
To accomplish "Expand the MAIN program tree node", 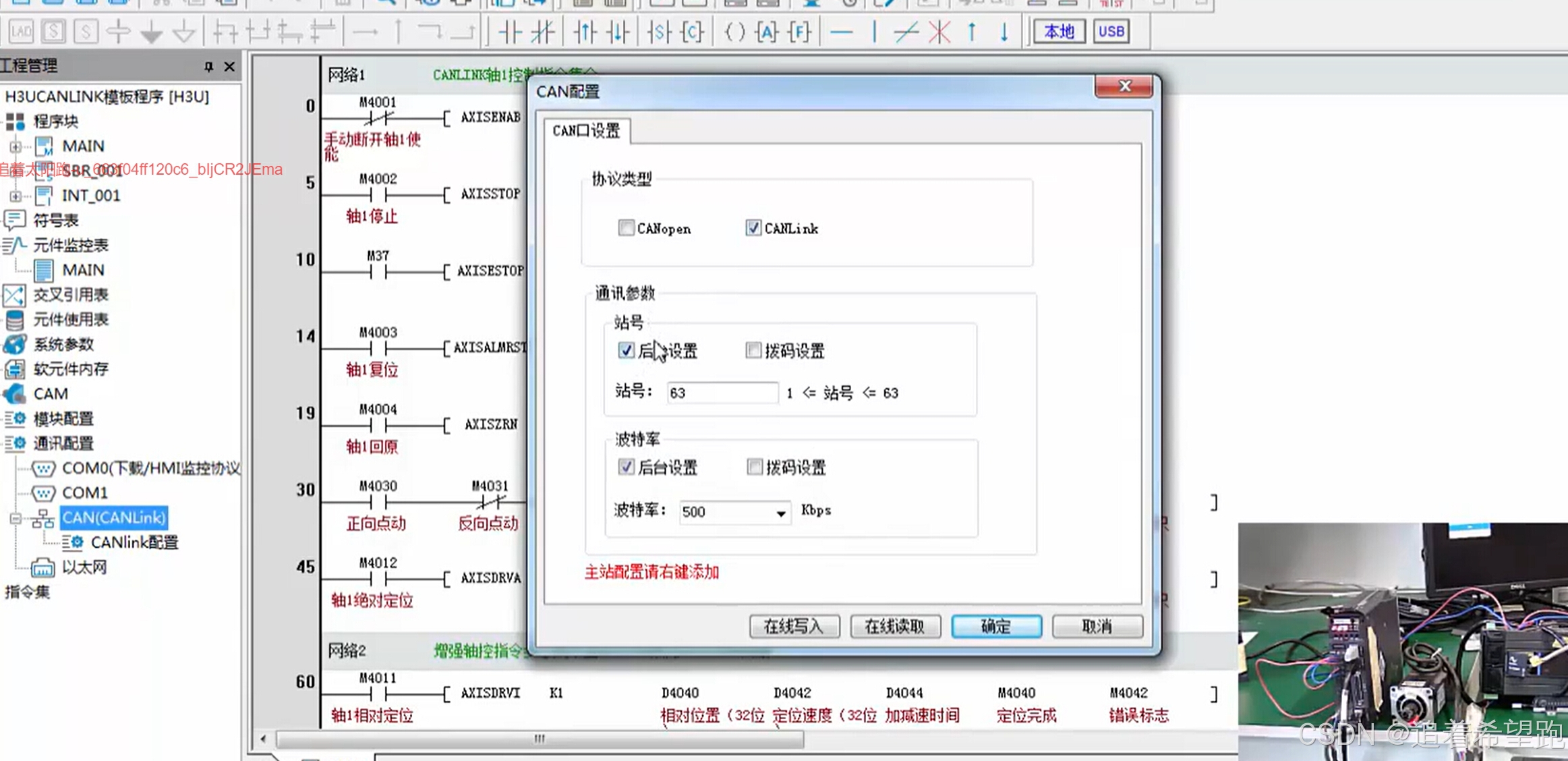I will pyautogui.click(x=16, y=146).
